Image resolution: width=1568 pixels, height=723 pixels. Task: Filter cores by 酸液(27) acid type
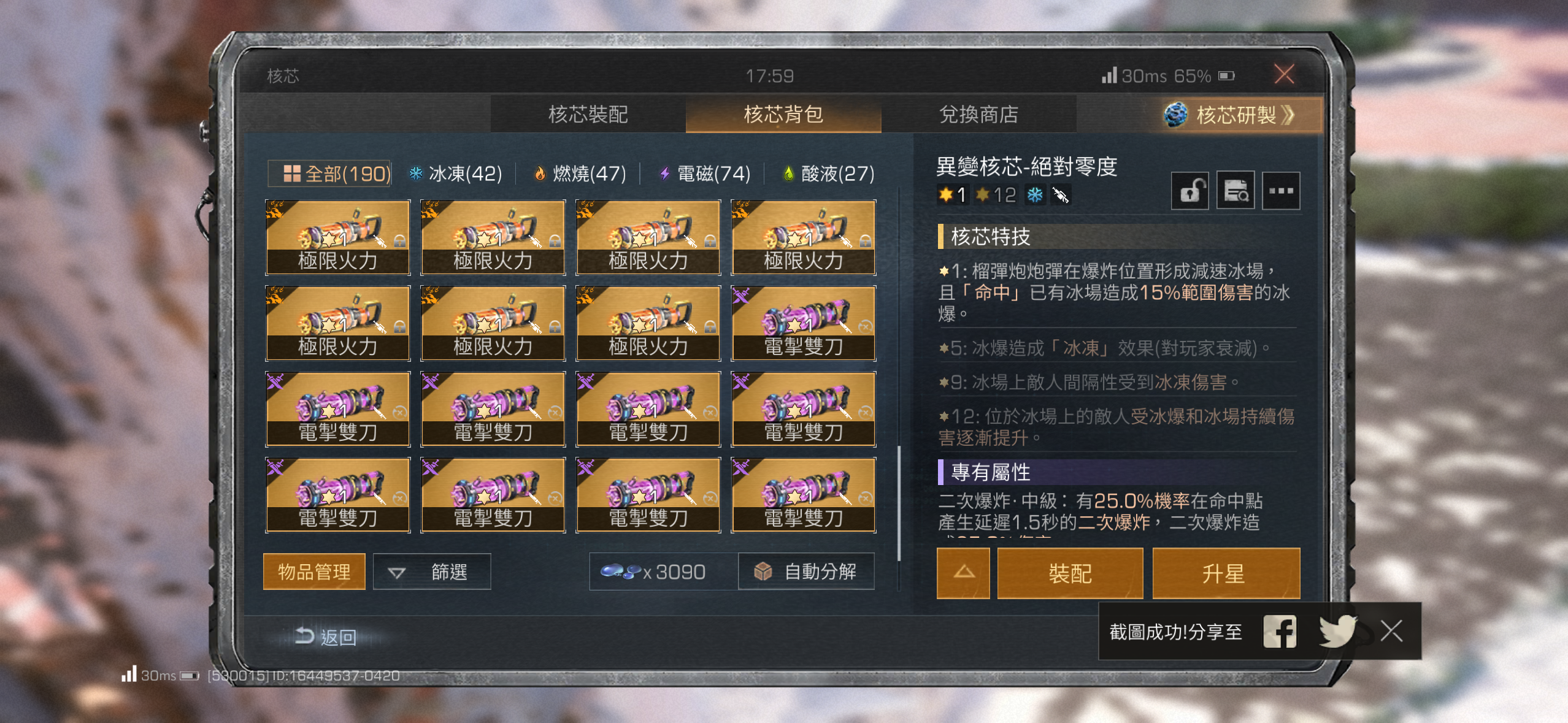pyautogui.click(x=828, y=174)
